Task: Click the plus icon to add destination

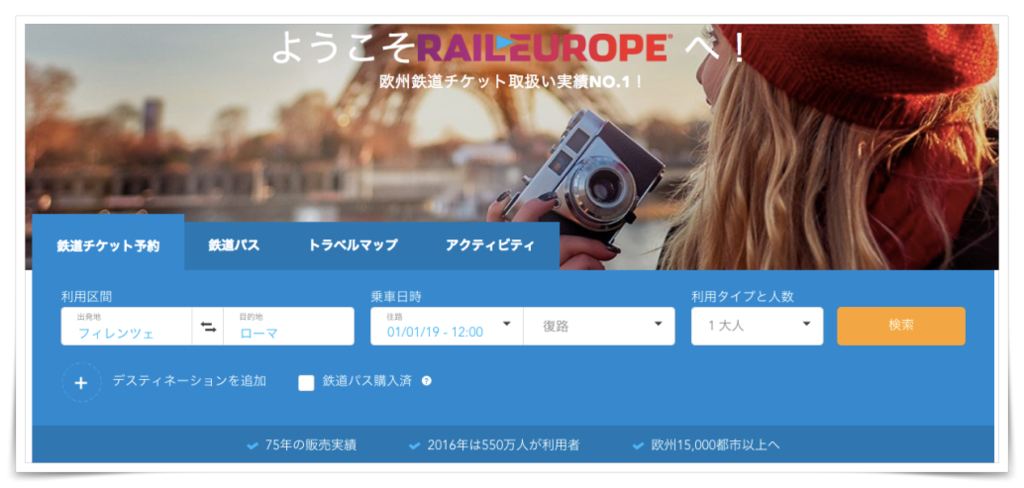Action: coord(82,383)
